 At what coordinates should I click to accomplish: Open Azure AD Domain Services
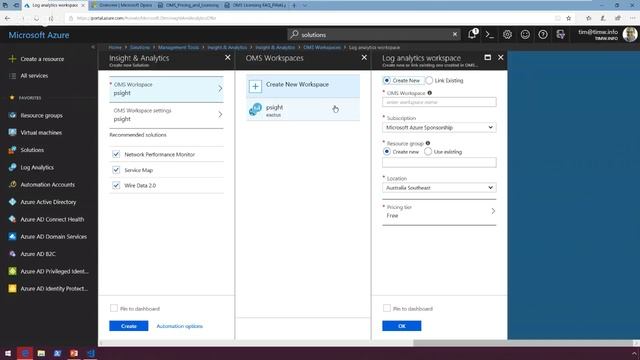[53, 237]
